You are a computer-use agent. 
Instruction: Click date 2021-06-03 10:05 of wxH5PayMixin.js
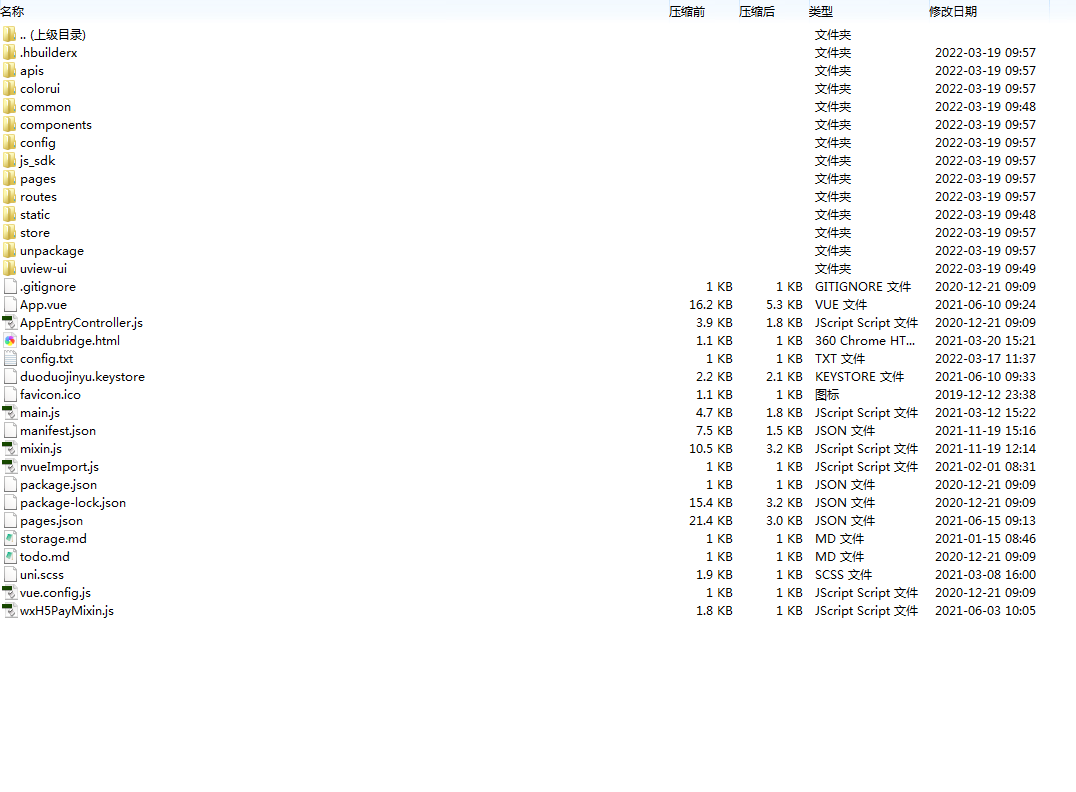(x=985, y=610)
